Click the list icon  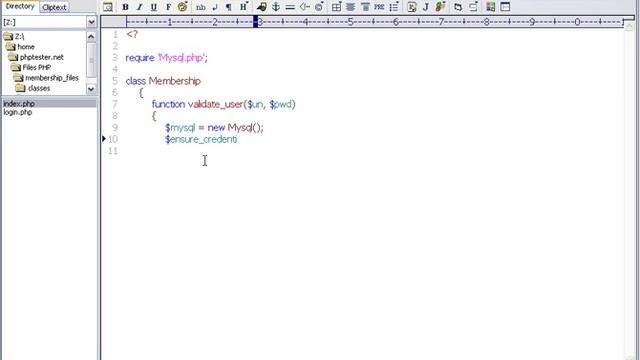pos(394,7)
